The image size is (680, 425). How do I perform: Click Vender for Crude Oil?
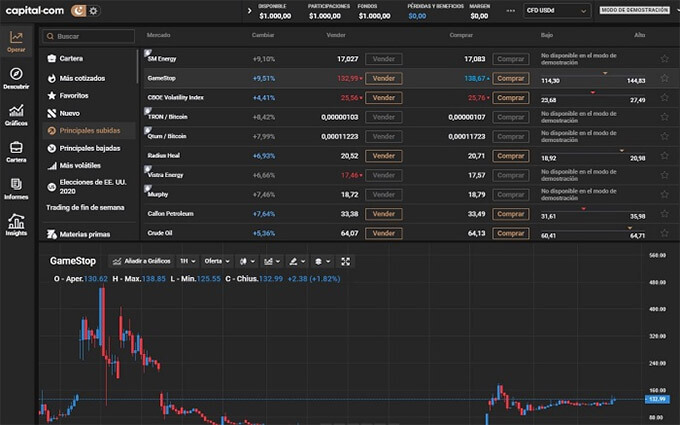tap(384, 233)
